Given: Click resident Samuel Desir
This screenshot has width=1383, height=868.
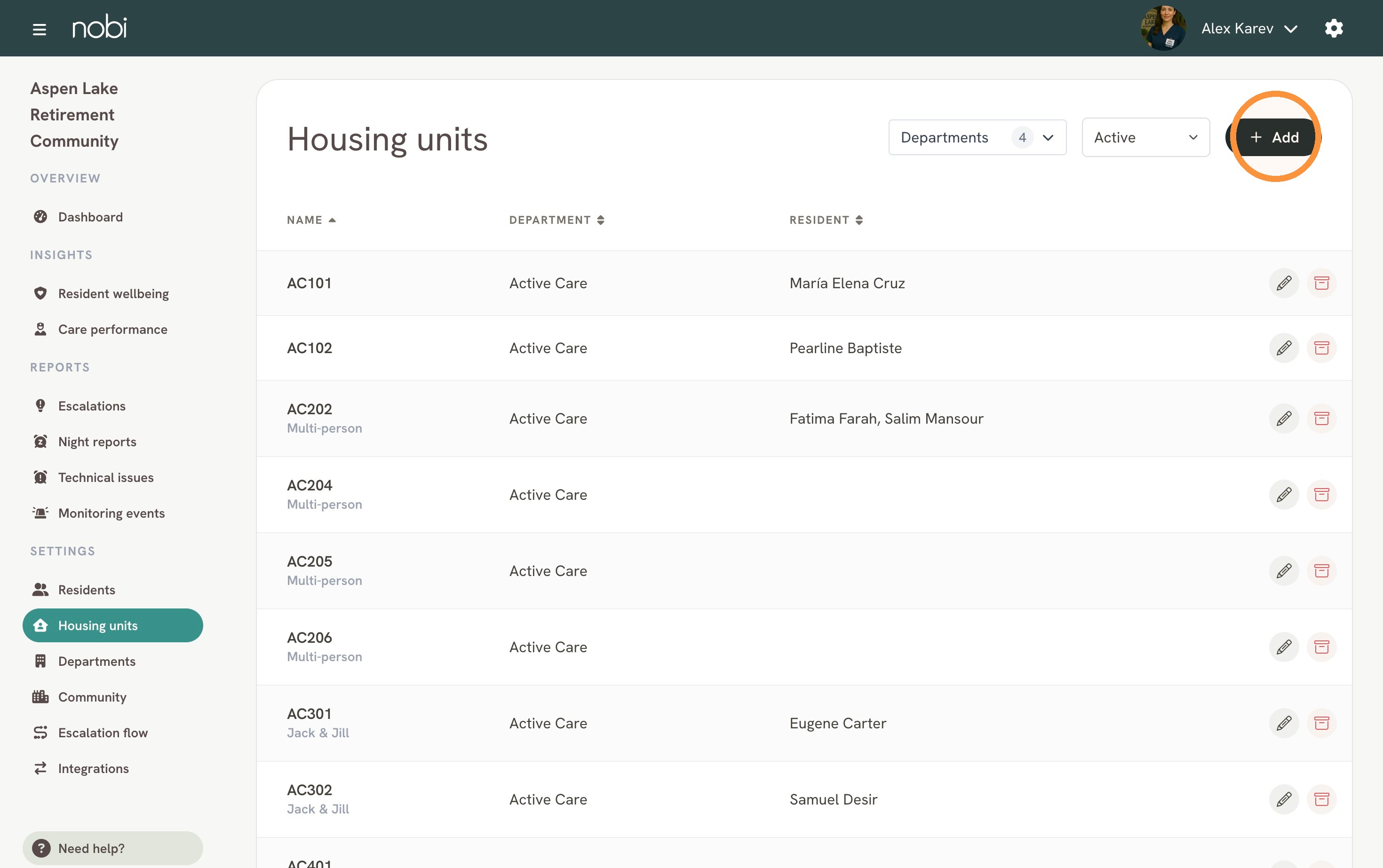Looking at the screenshot, I should pos(834,799).
